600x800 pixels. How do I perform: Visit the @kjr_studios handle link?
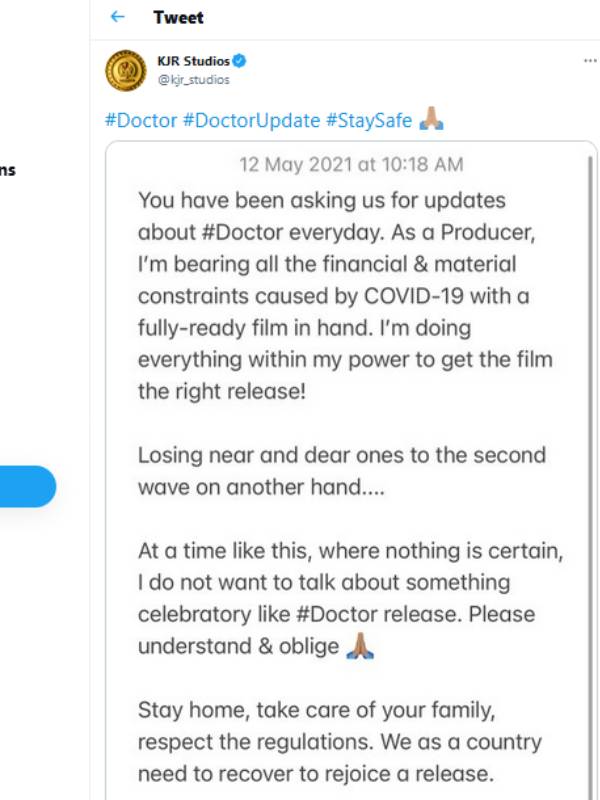[193, 80]
